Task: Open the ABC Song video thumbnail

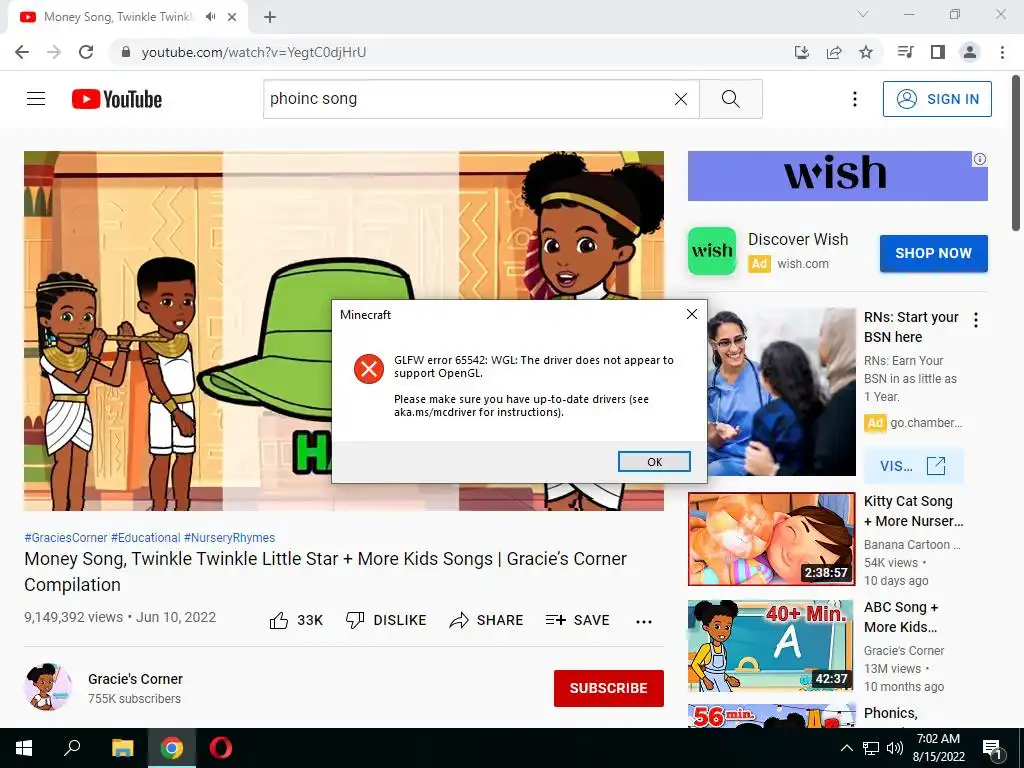Action: [771, 646]
